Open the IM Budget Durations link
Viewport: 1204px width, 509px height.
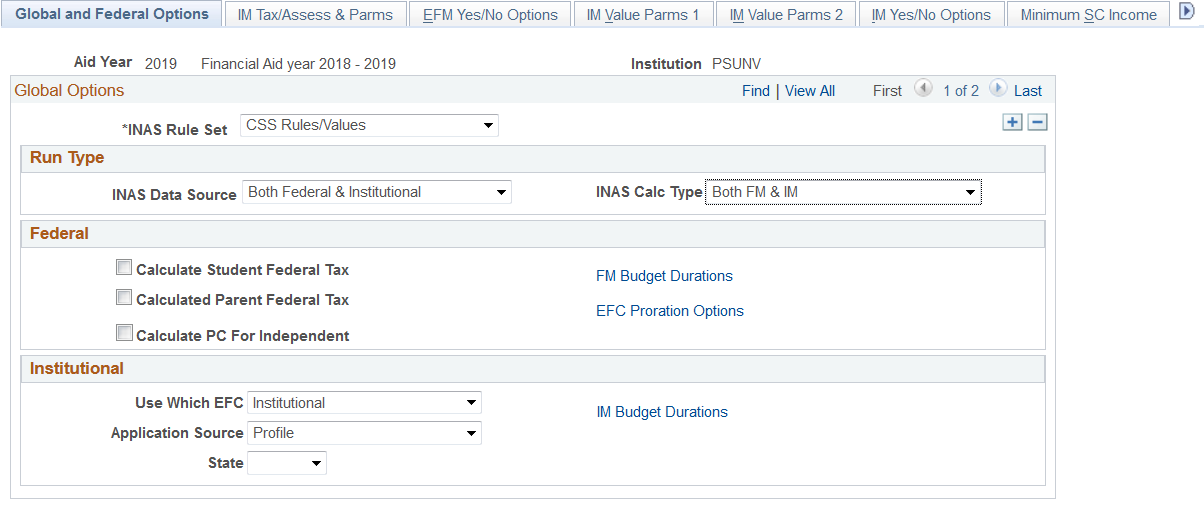(662, 412)
